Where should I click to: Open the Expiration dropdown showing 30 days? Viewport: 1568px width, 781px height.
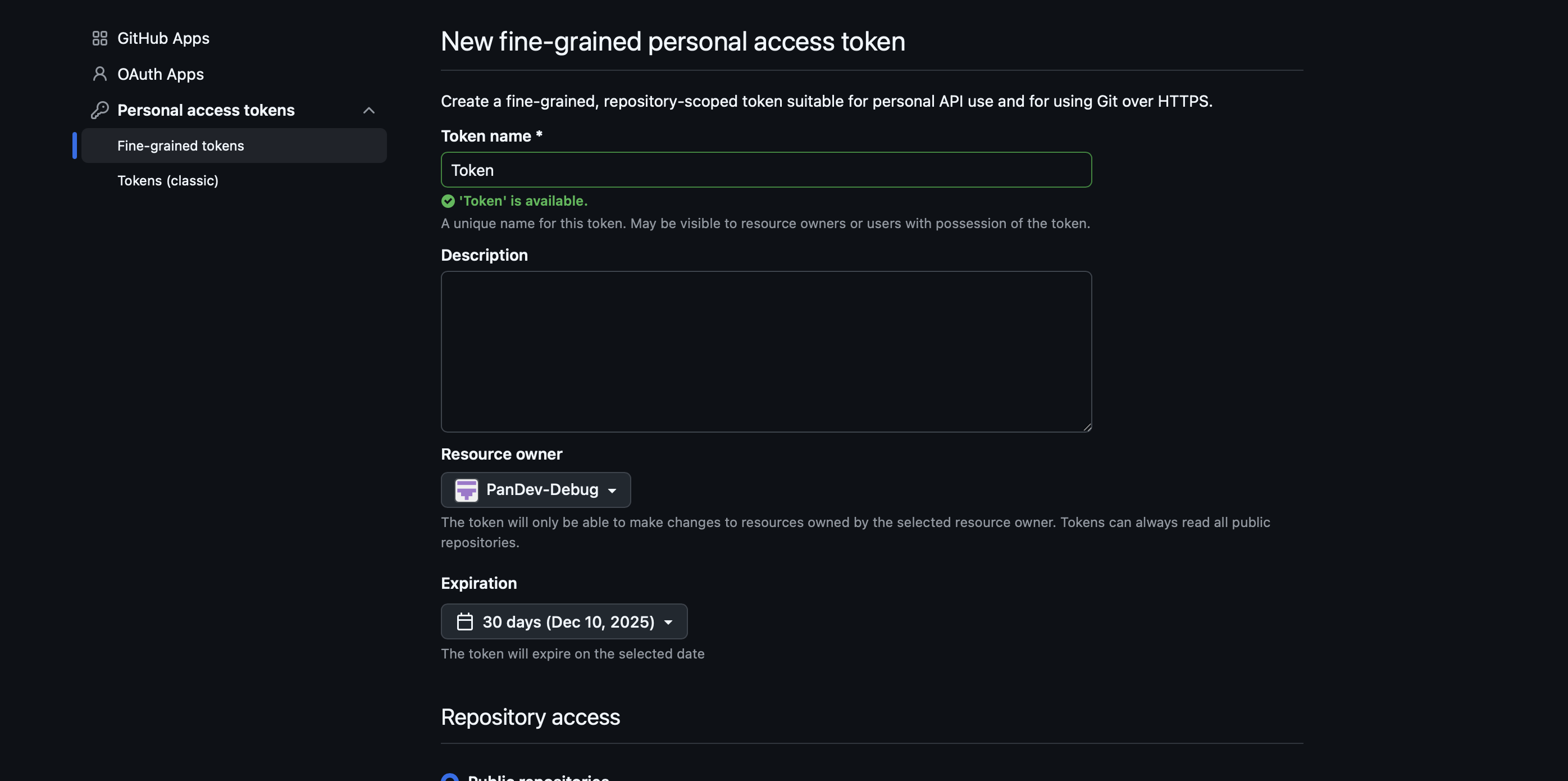(563, 621)
